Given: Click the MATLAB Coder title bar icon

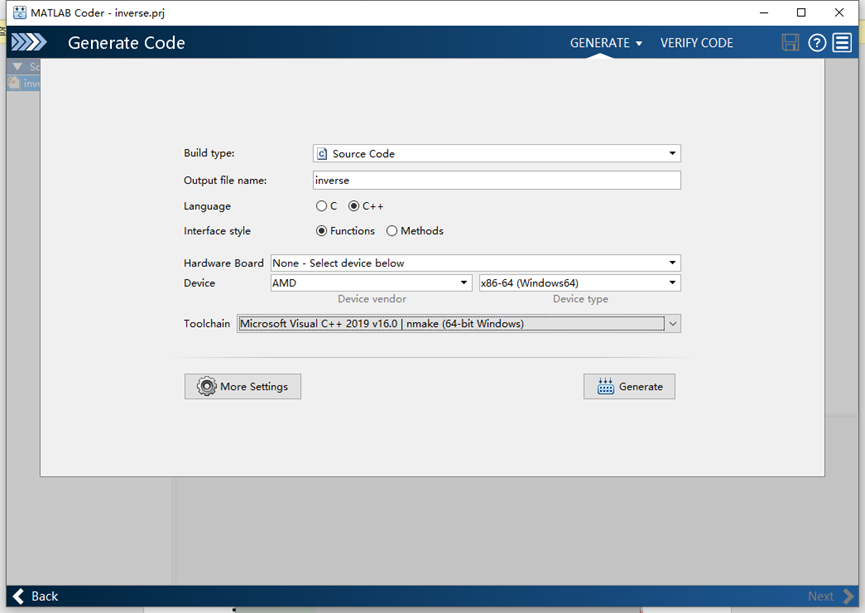Looking at the screenshot, I should (x=19, y=12).
